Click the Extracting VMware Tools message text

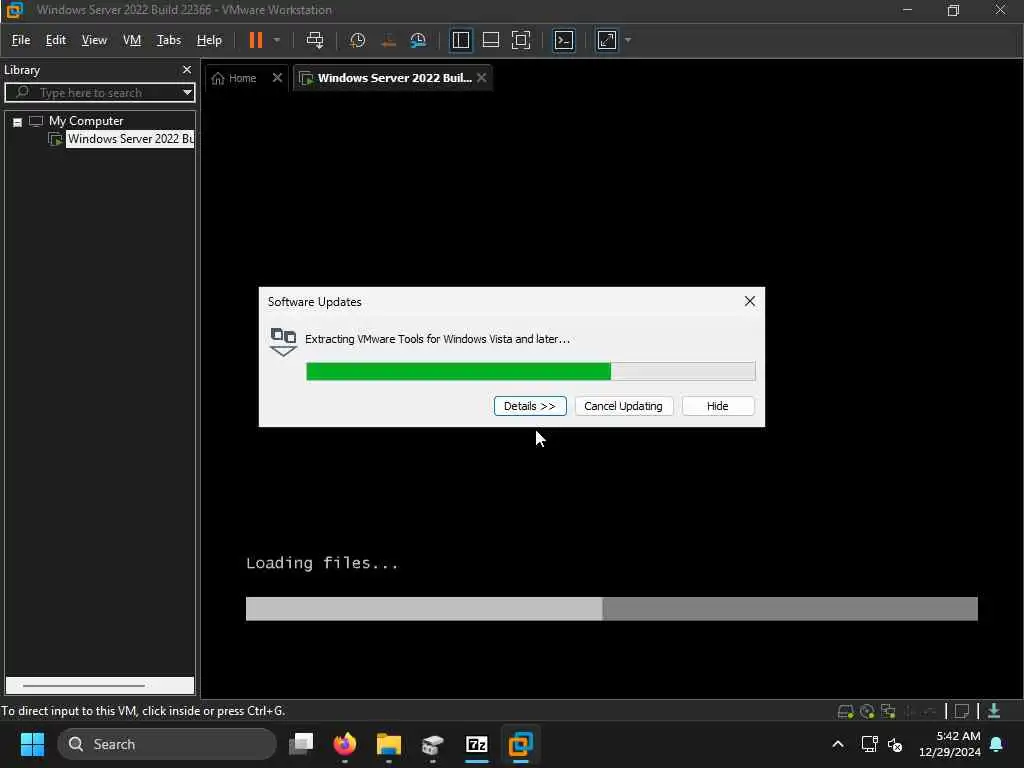click(x=437, y=339)
